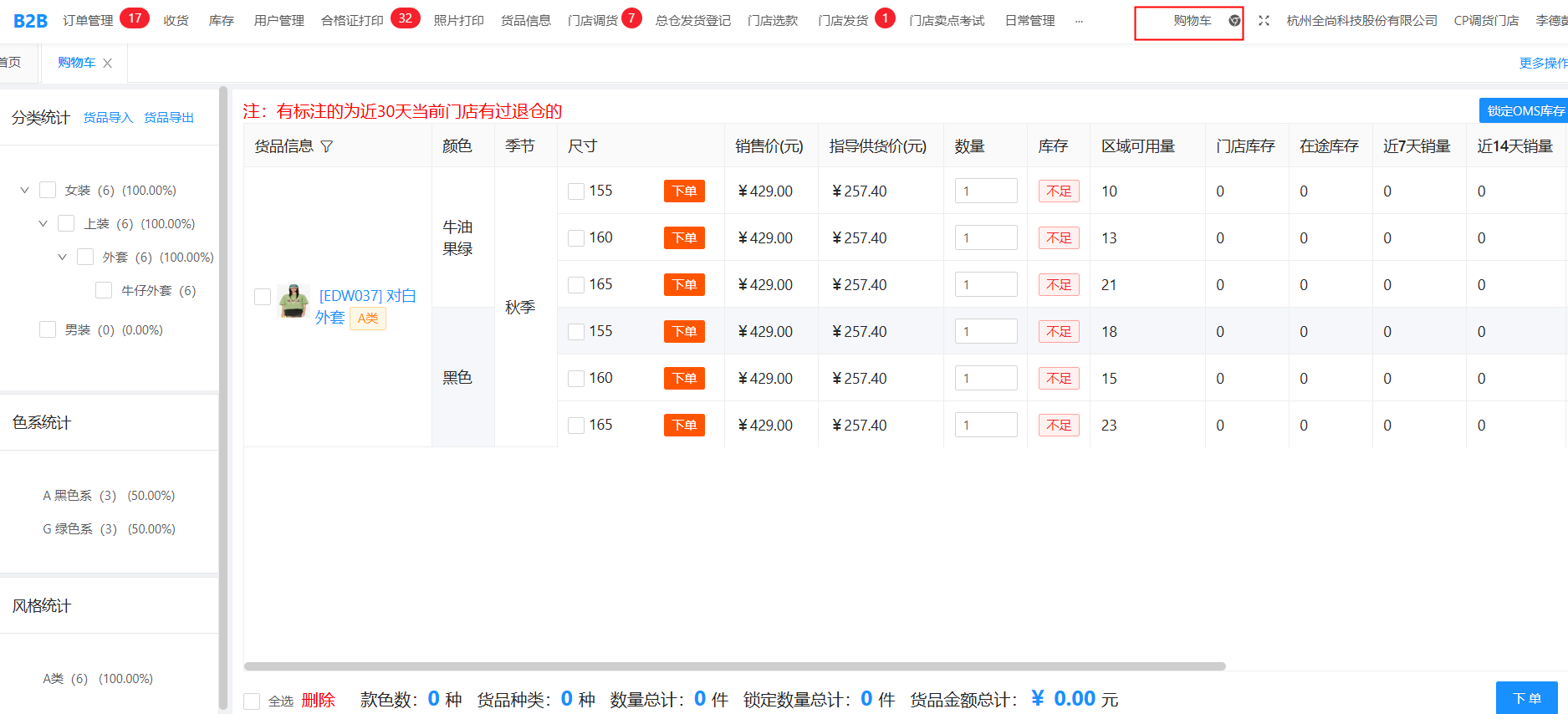Click the filter funnel icon beside 货品信息
The image size is (1568, 714).
[327, 146]
